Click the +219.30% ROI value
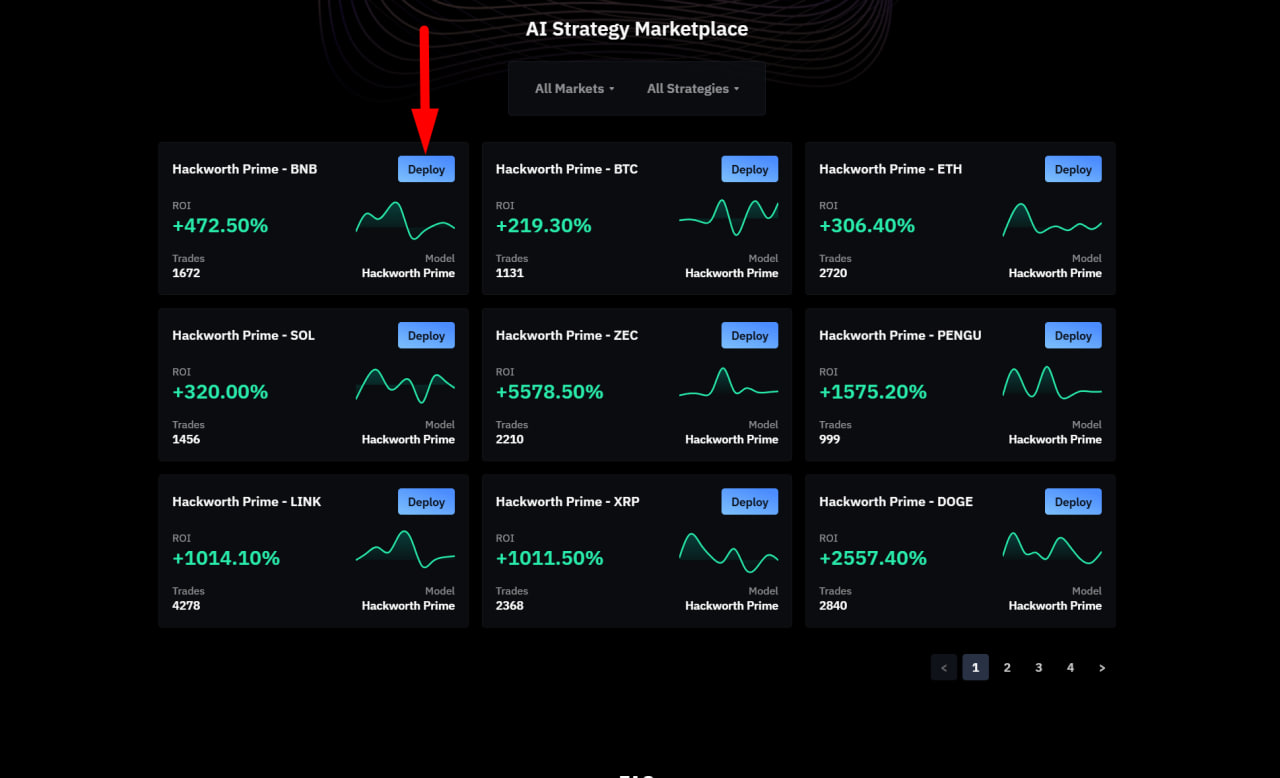 543,226
